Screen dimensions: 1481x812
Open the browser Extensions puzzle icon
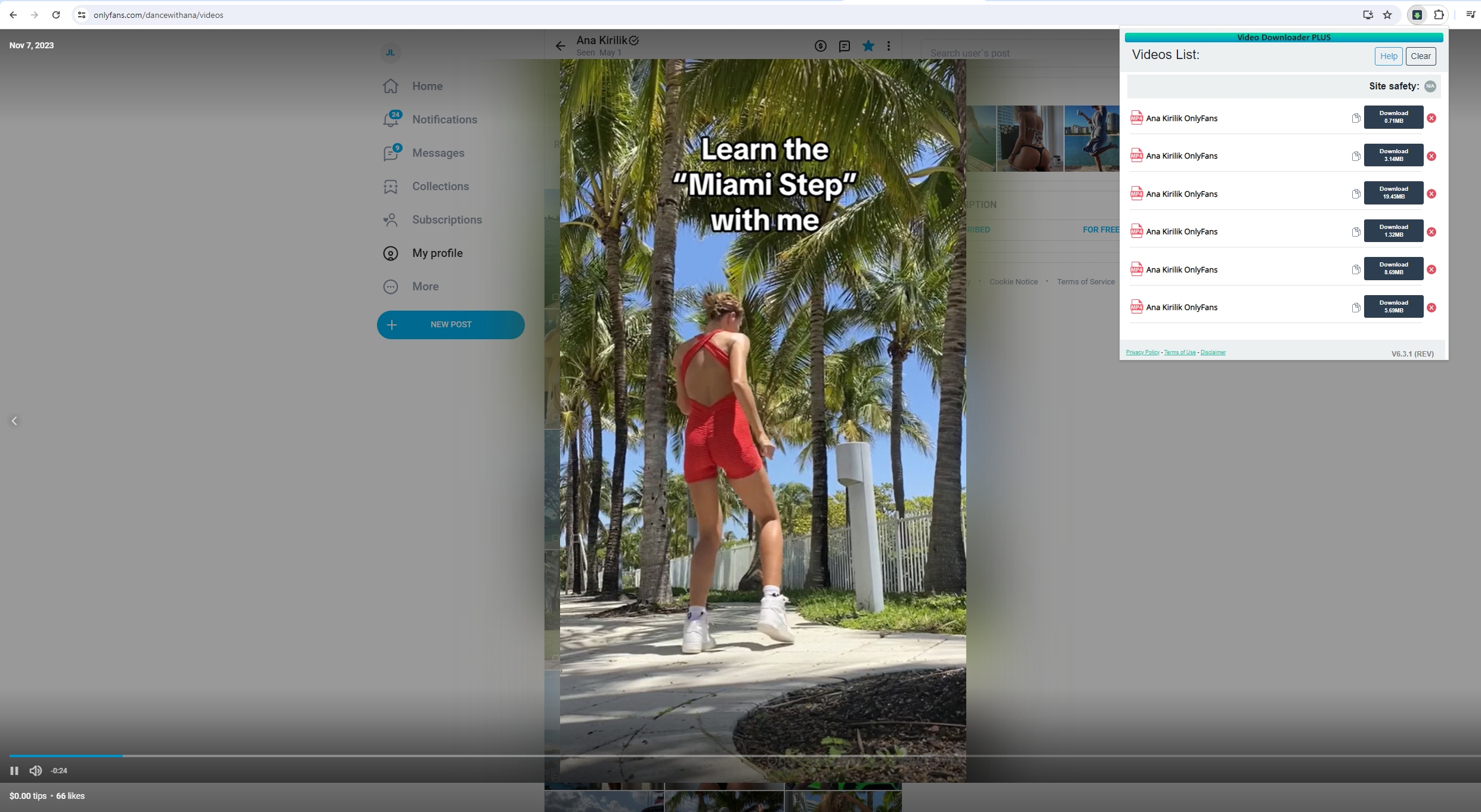pyautogui.click(x=1439, y=15)
